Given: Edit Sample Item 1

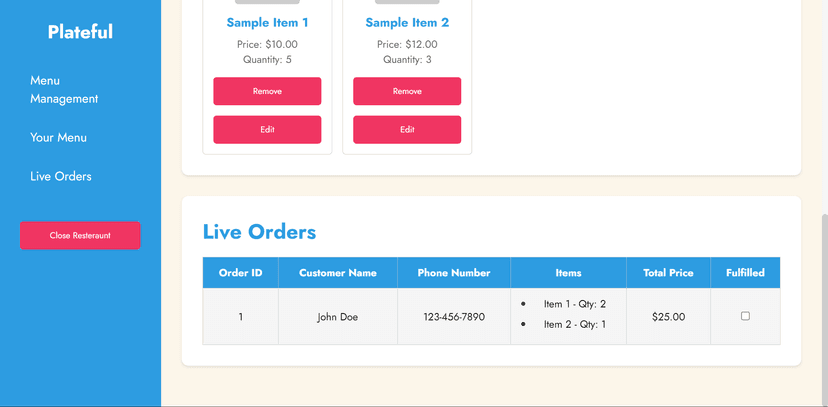Looking at the screenshot, I should (x=267, y=129).
